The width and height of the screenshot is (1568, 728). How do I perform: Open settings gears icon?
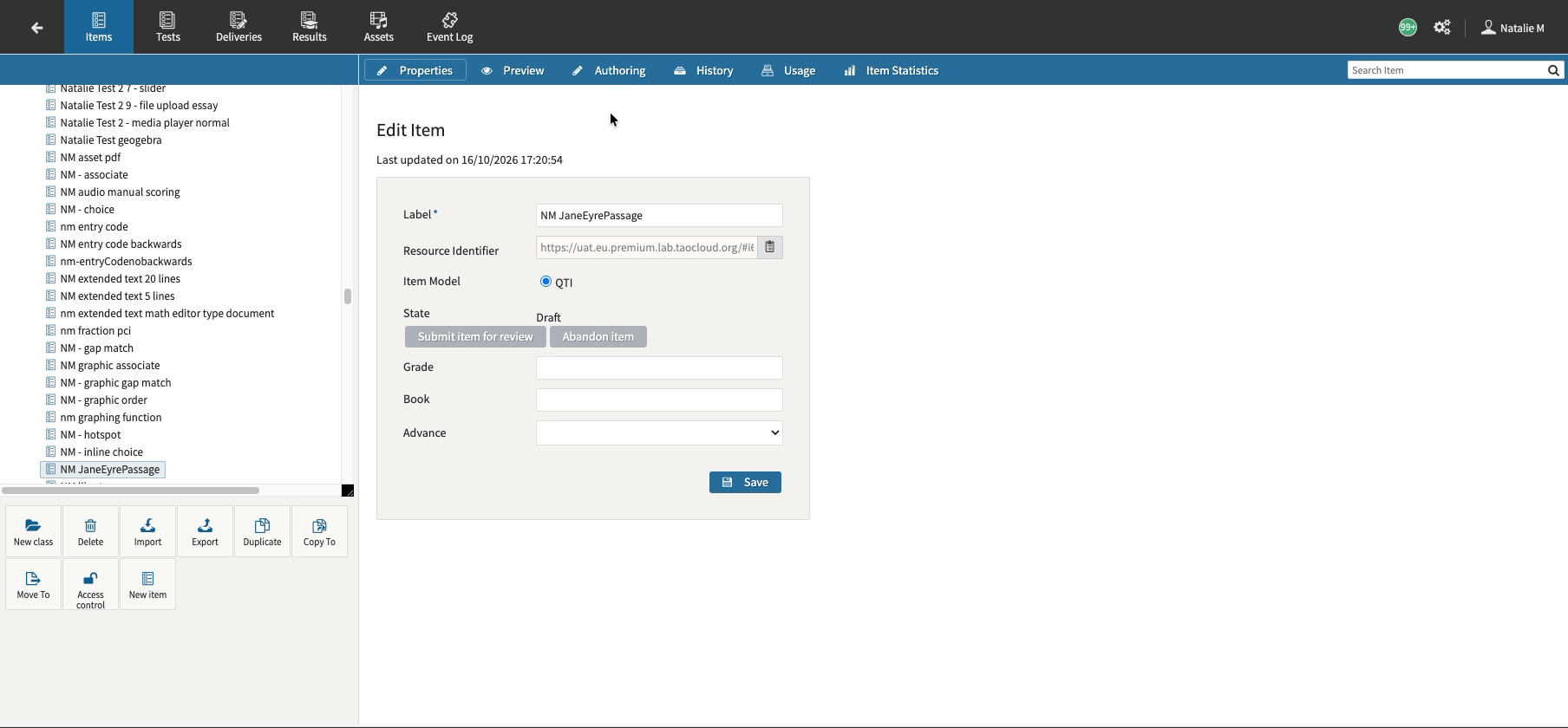[1442, 28]
